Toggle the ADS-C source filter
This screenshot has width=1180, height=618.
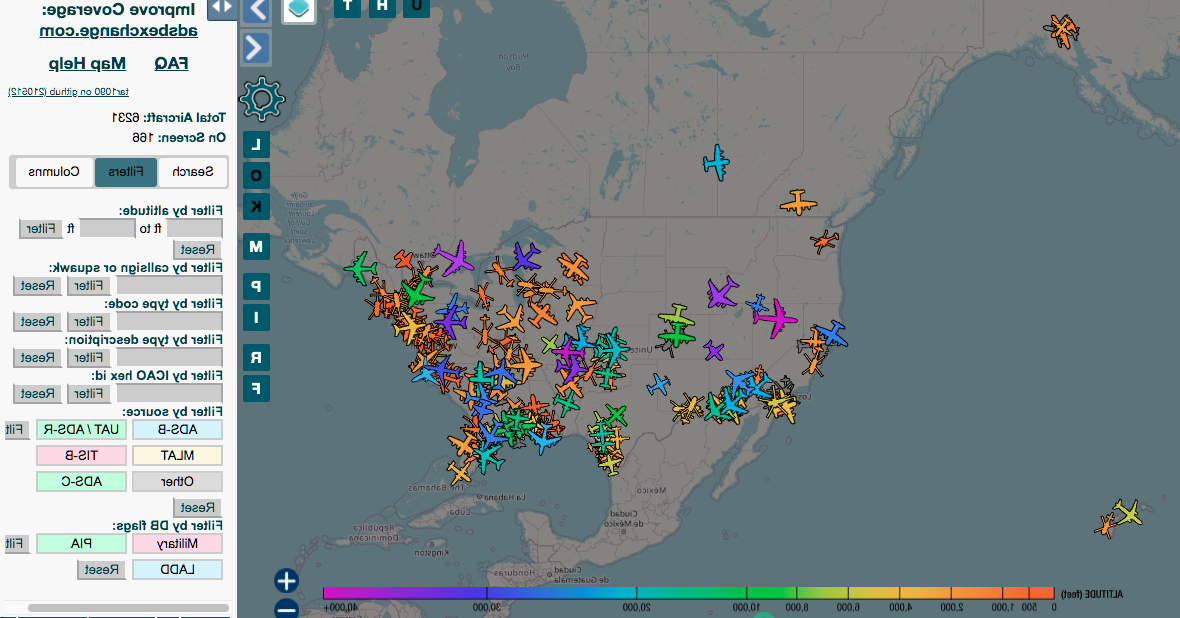[x=81, y=482]
